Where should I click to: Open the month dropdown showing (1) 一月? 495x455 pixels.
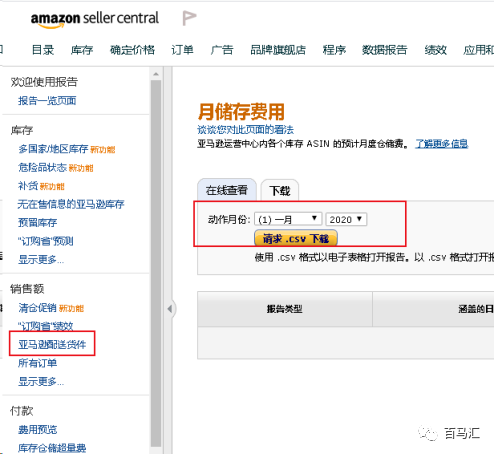pos(288,219)
